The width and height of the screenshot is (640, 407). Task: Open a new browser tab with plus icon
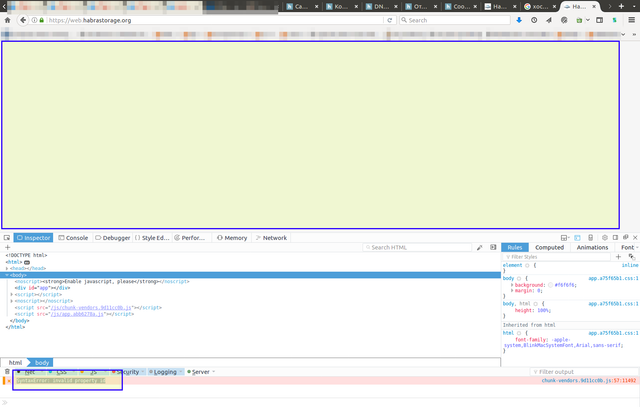click(621, 6)
